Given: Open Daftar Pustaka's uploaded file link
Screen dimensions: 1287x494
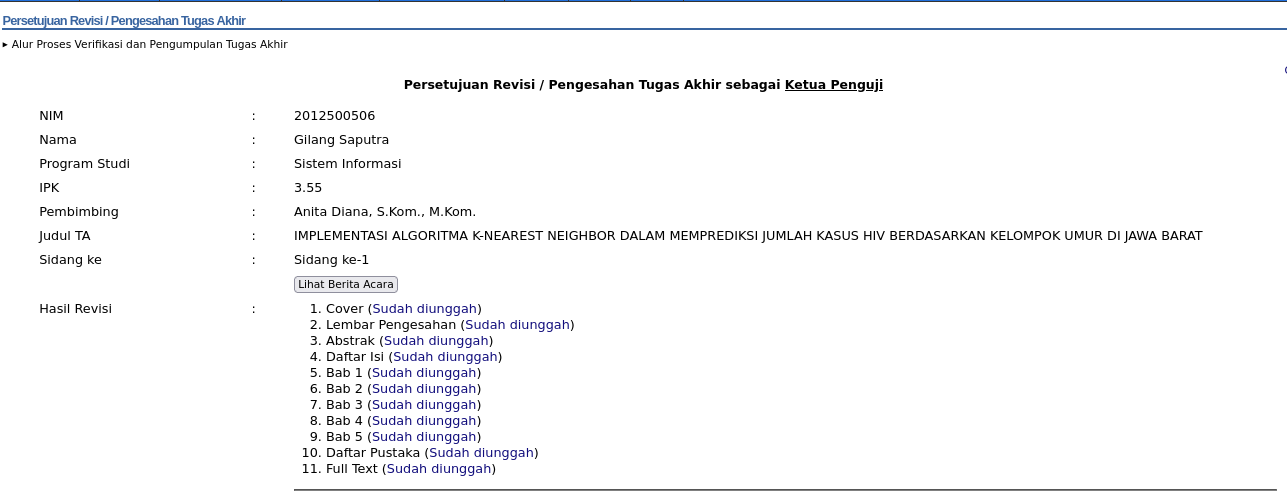Looking at the screenshot, I should [x=481, y=453].
